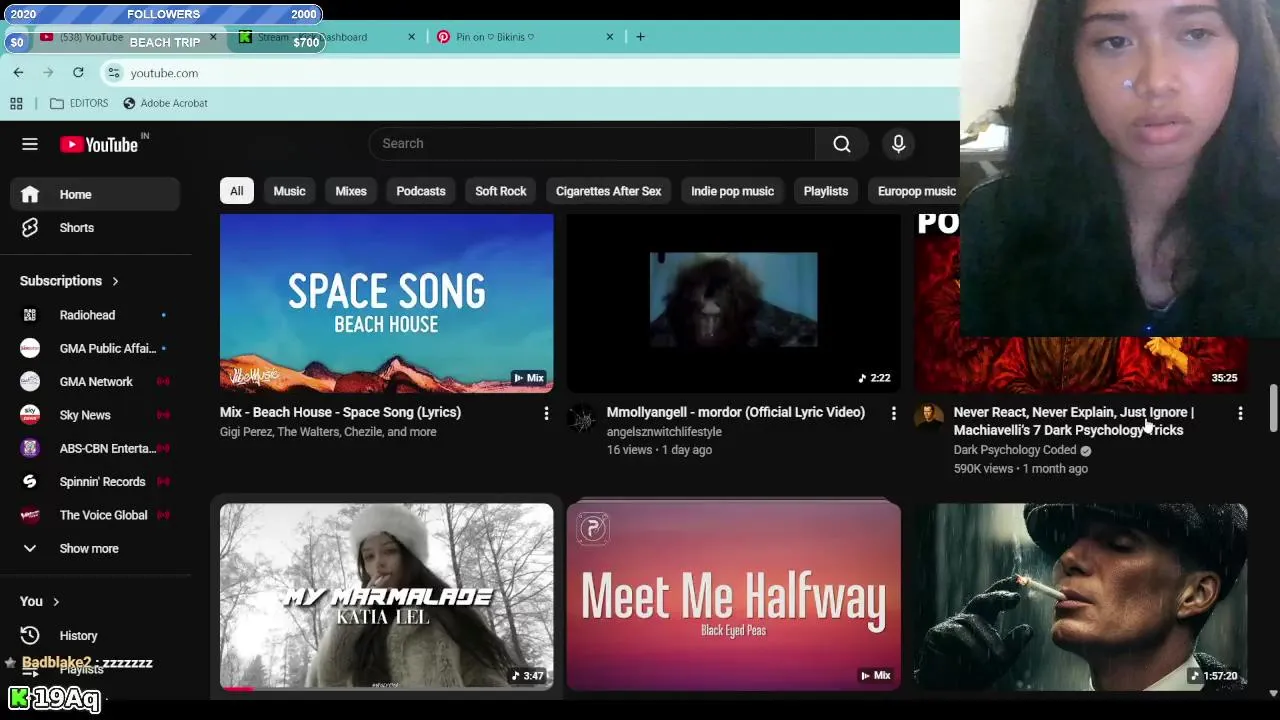Open more options for mordor lyric video
The image size is (1280, 720).
point(893,413)
